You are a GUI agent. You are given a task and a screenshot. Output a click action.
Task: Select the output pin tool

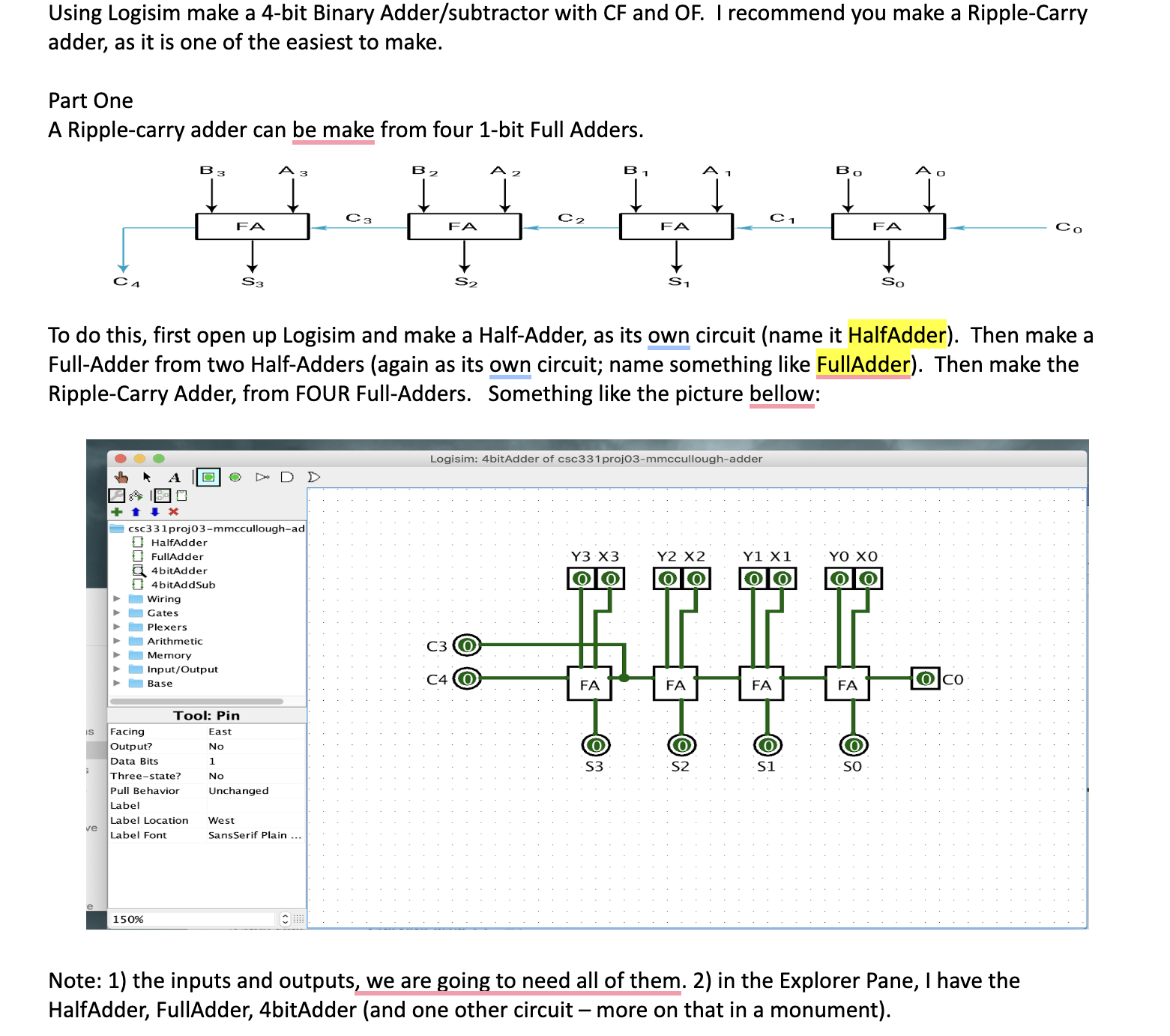click(235, 477)
